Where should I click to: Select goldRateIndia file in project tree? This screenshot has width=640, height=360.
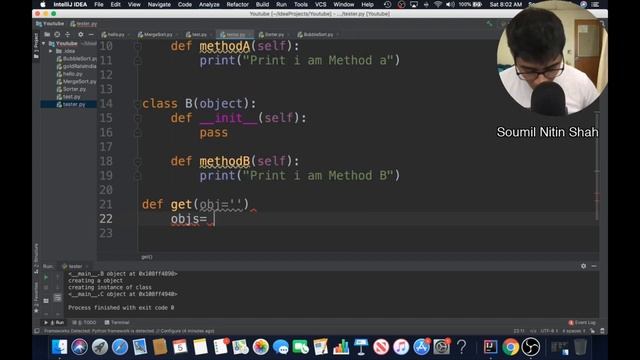[77, 66]
